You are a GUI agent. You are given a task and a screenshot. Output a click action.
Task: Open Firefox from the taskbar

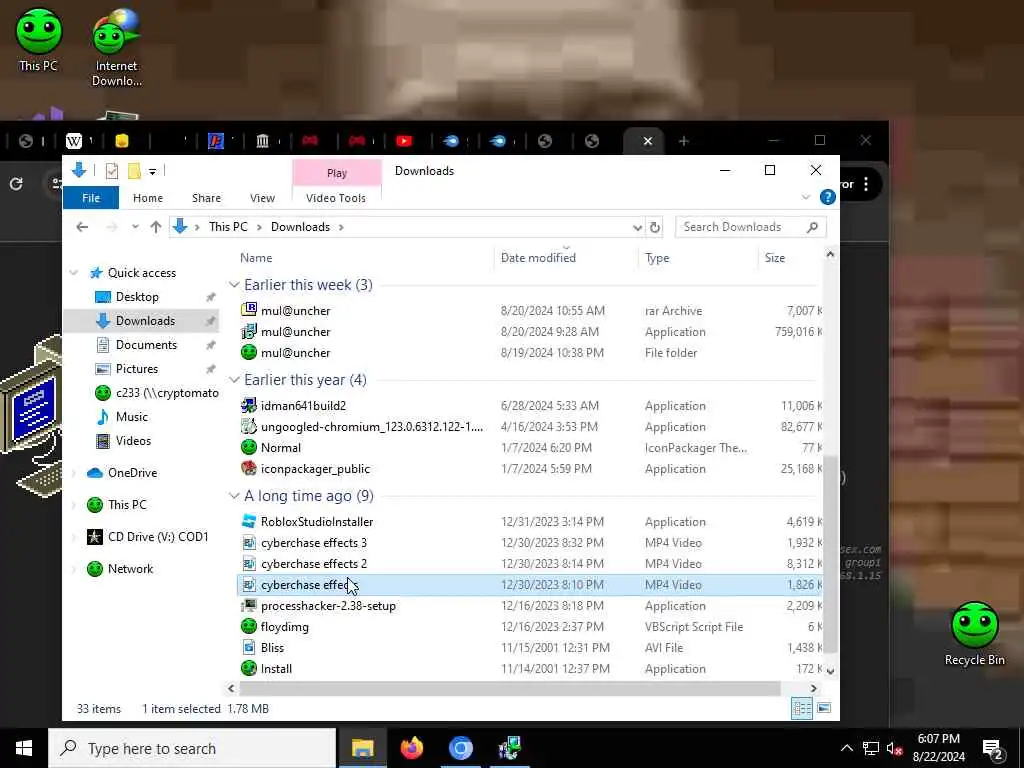(411, 748)
